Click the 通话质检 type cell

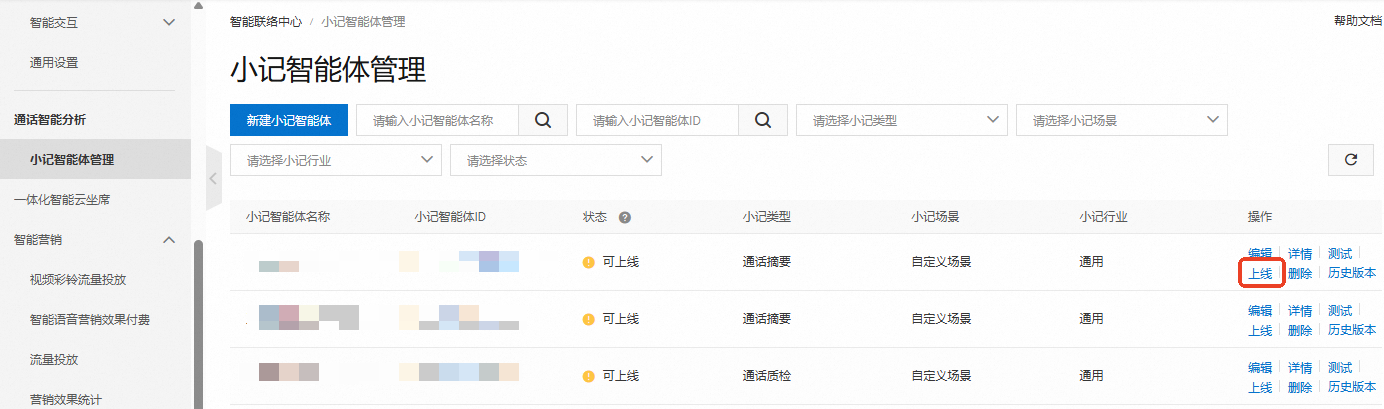(767, 376)
